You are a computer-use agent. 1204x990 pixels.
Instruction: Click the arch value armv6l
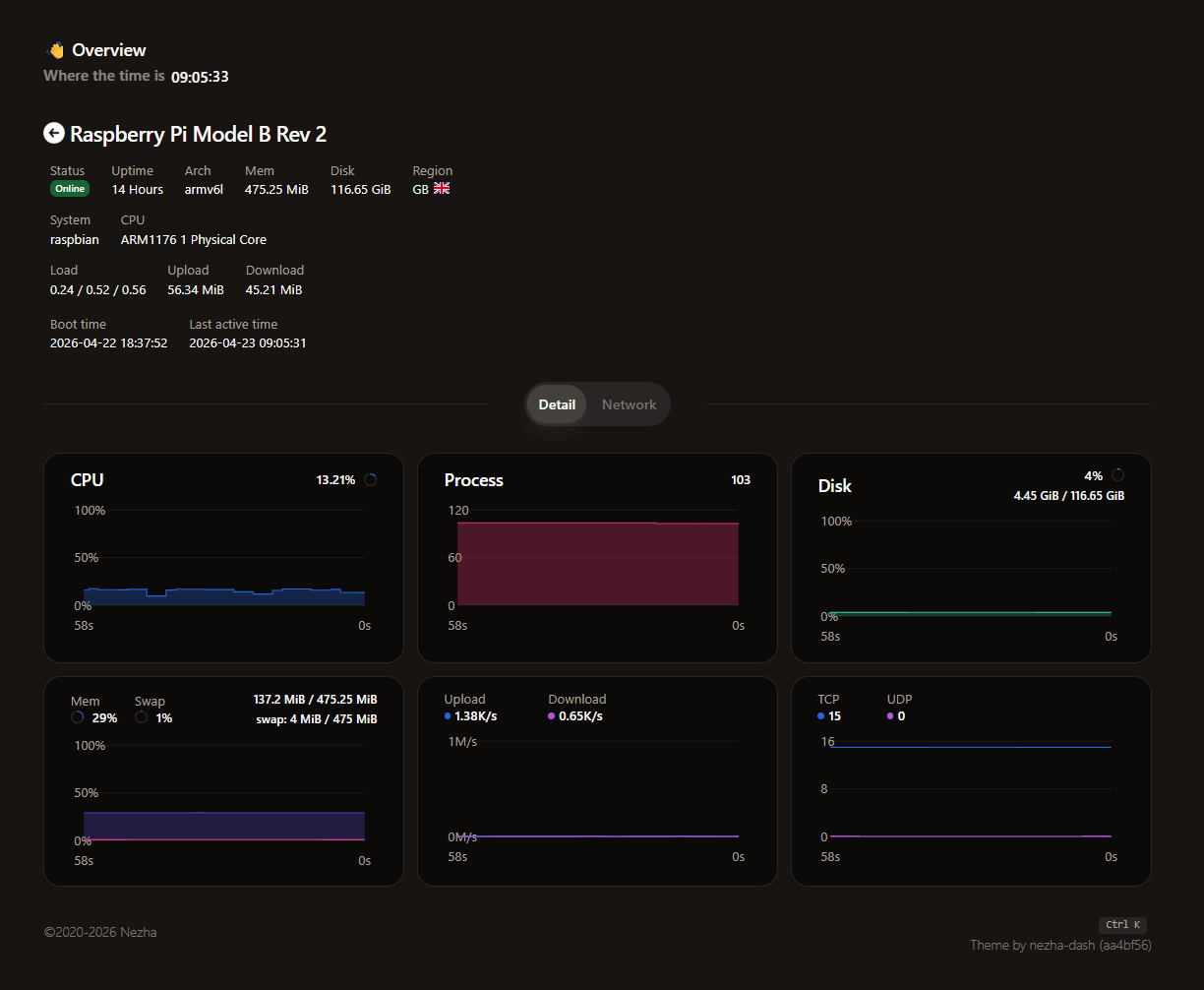[x=204, y=189]
